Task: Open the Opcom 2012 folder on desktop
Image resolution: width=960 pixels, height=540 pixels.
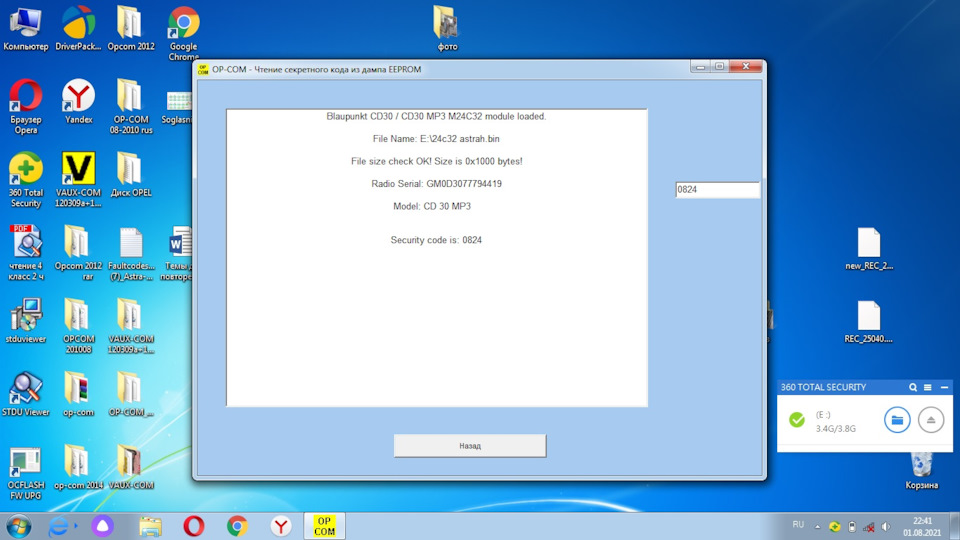Action: click(130, 28)
